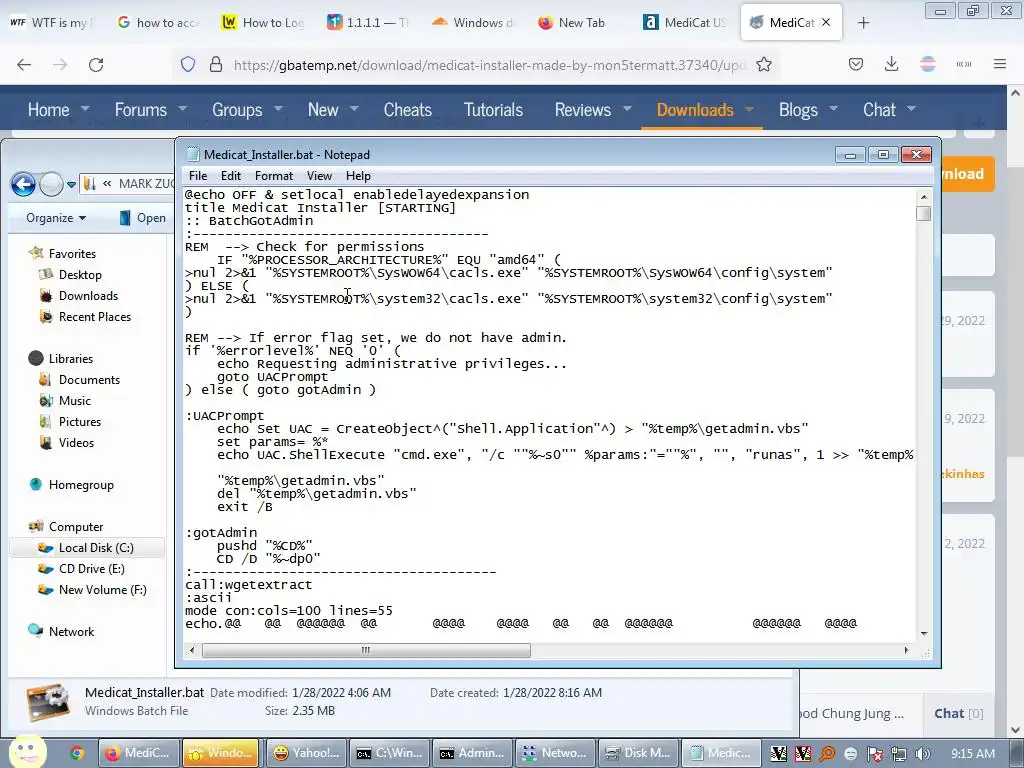
Task: Open Explorer recent locations dropdown arrow
Action: [x=72, y=185]
